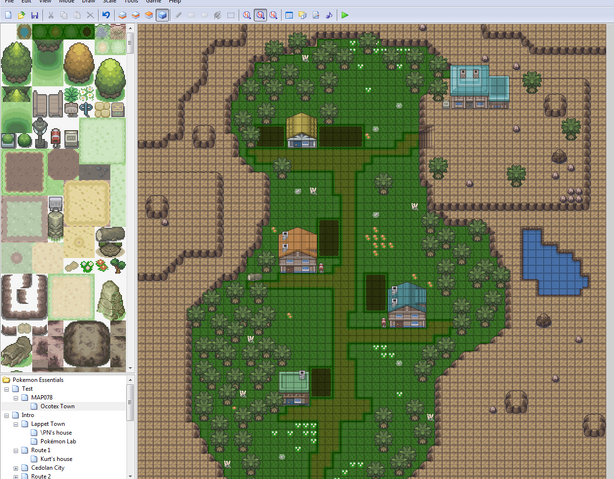Click the yellow-roofed house on the map
This screenshot has height=479, width=614.
pos(302,130)
